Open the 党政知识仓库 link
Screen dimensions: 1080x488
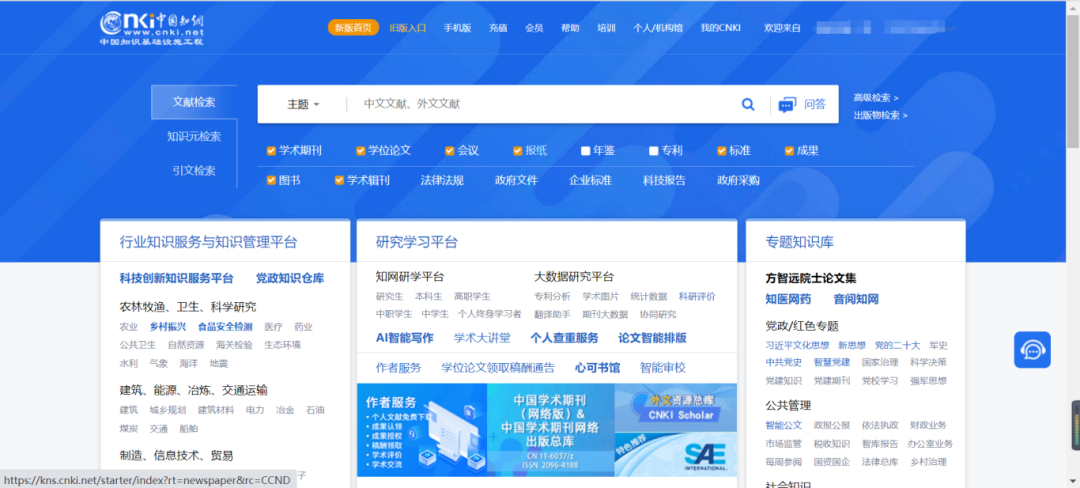pos(290,278)
